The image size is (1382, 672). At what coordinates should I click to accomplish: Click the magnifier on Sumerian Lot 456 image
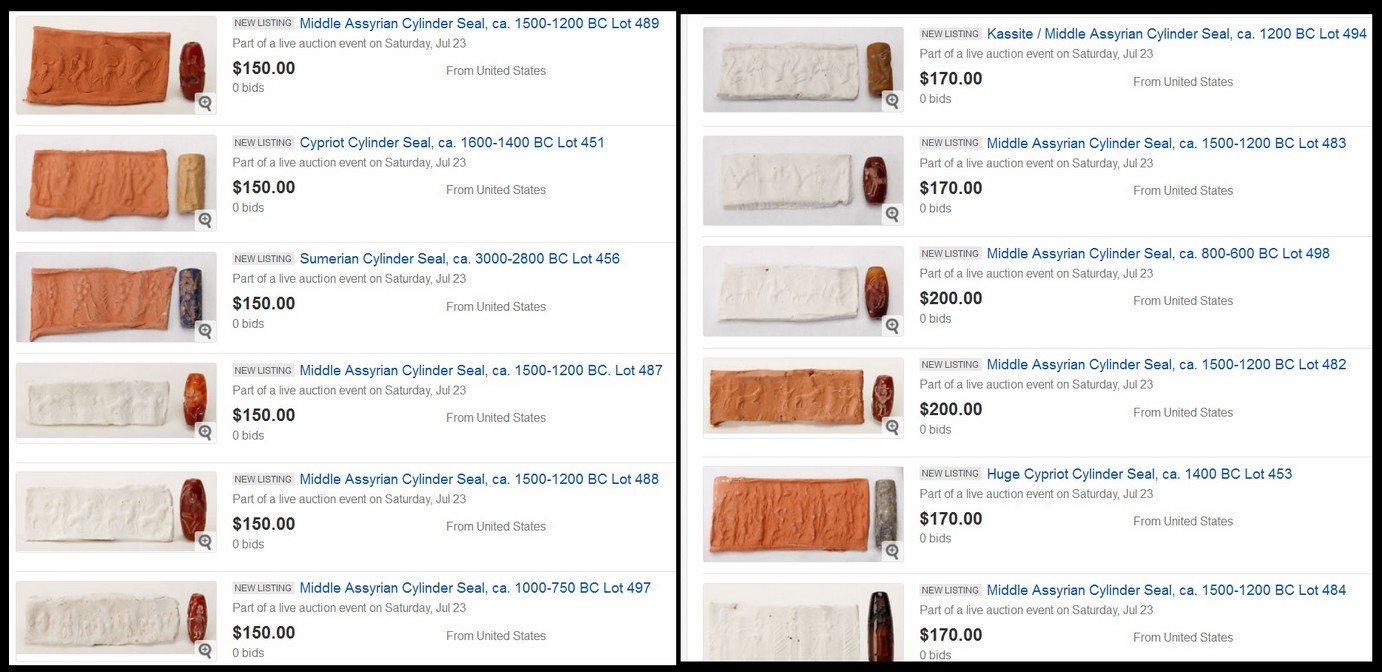pyautogui.click(x=205, y=330)
